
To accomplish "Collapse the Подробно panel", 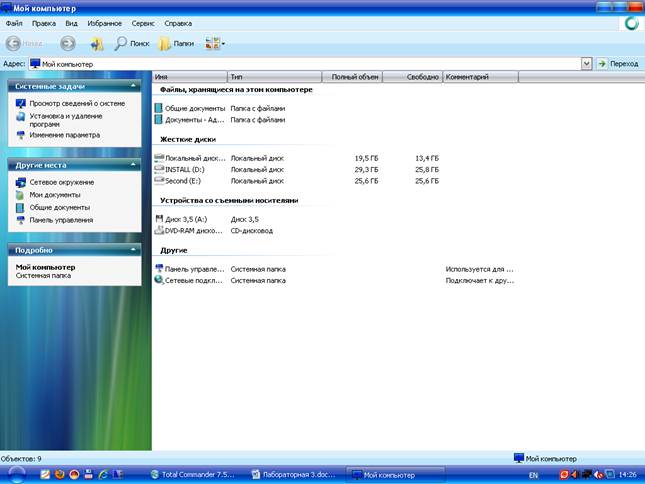I will (133, 250).
